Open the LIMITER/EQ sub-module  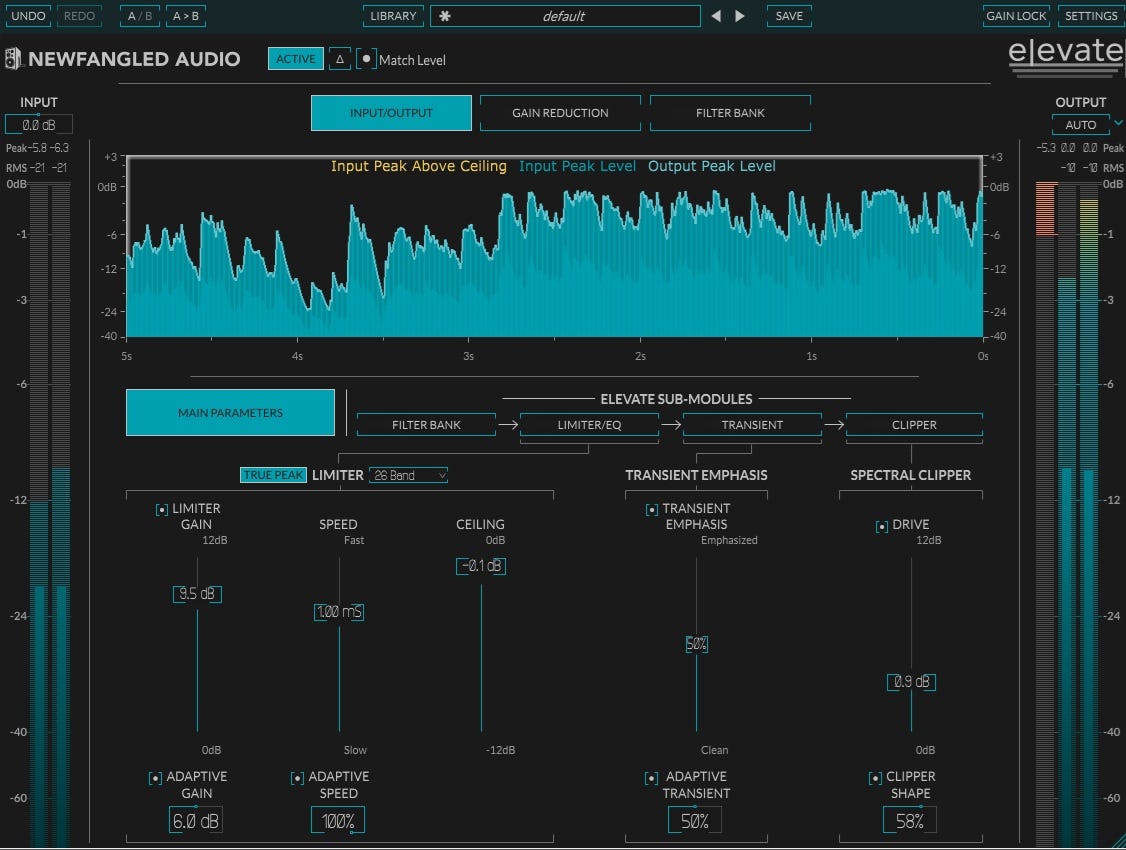pyautogui.click(x=590, y=425)
